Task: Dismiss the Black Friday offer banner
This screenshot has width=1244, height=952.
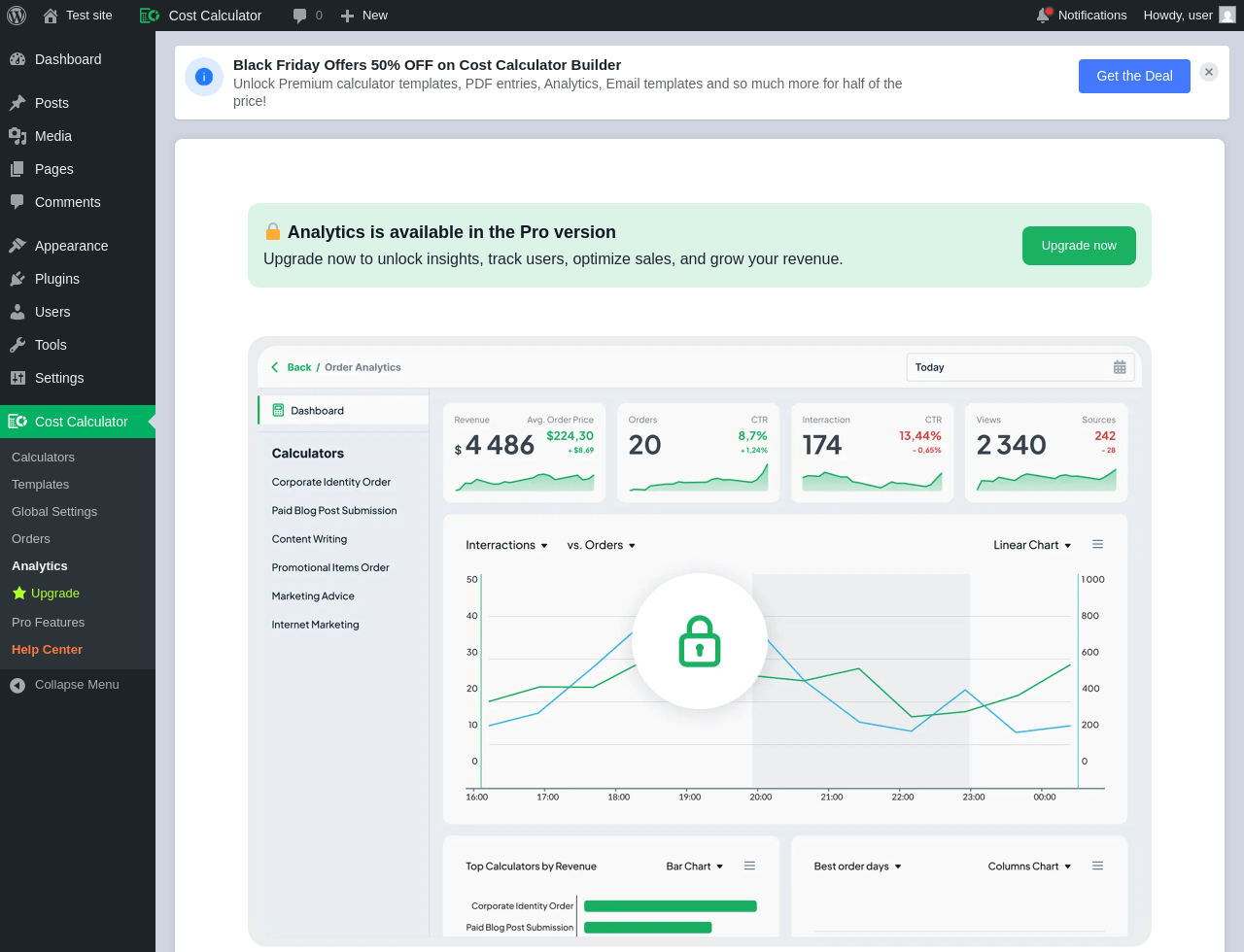Action: click(x=1209, y=72)
